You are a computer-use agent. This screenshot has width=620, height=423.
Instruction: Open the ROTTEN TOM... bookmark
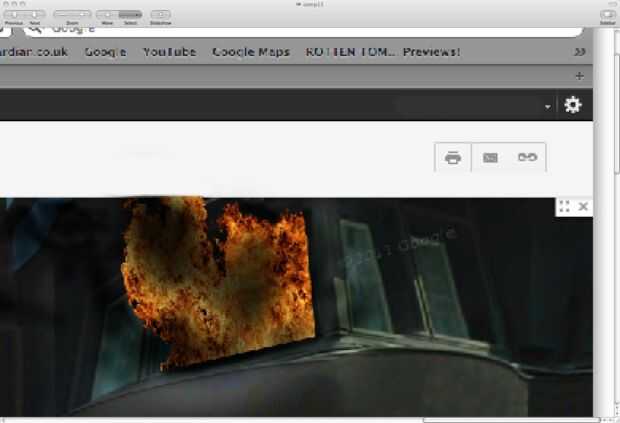350,52
